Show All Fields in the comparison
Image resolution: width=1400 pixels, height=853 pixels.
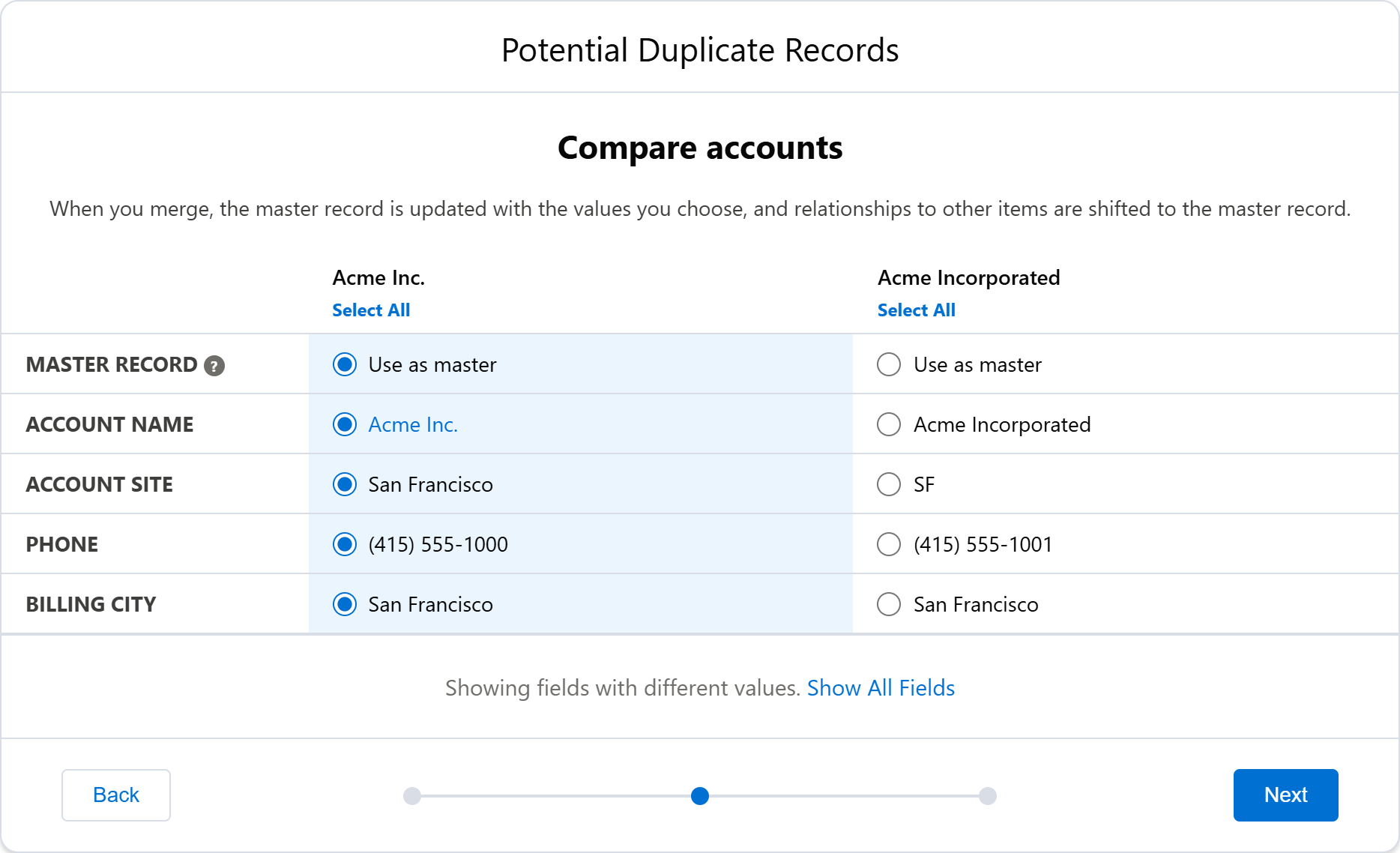coord(881,687)
